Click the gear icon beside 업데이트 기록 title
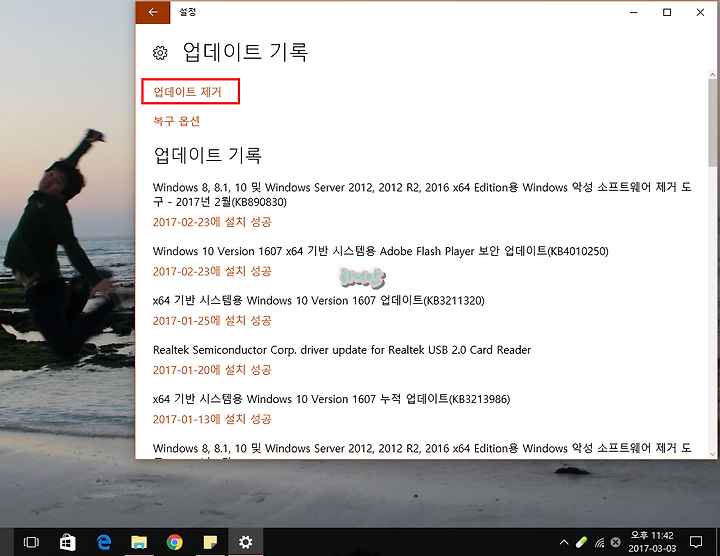 (160, 53)
